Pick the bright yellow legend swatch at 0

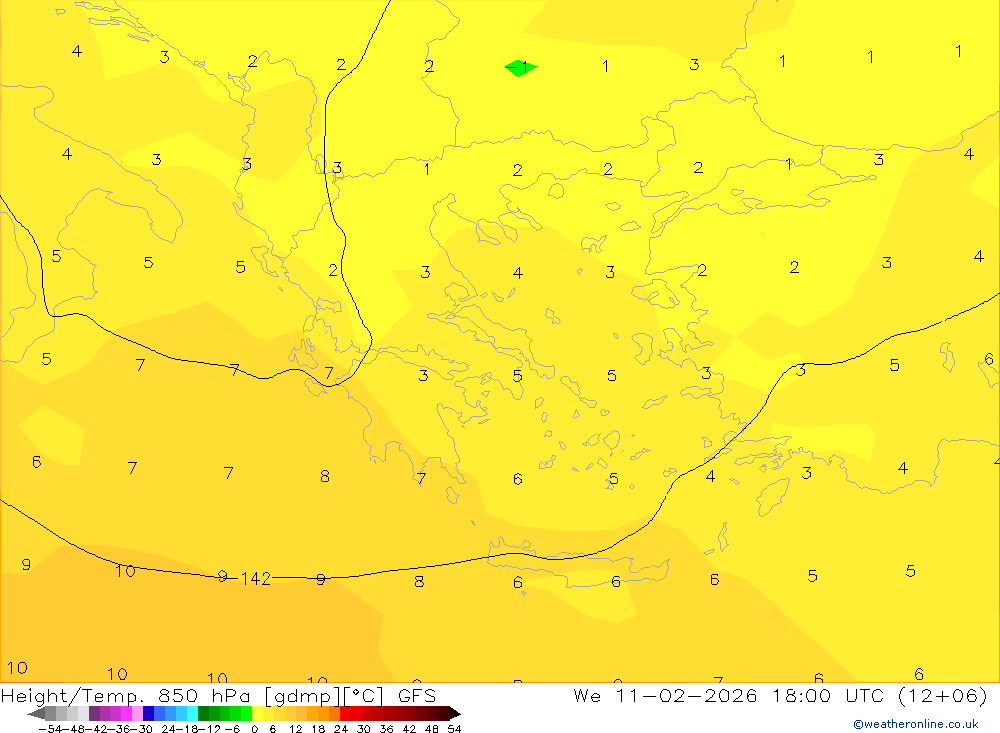(x=257, y=714)
